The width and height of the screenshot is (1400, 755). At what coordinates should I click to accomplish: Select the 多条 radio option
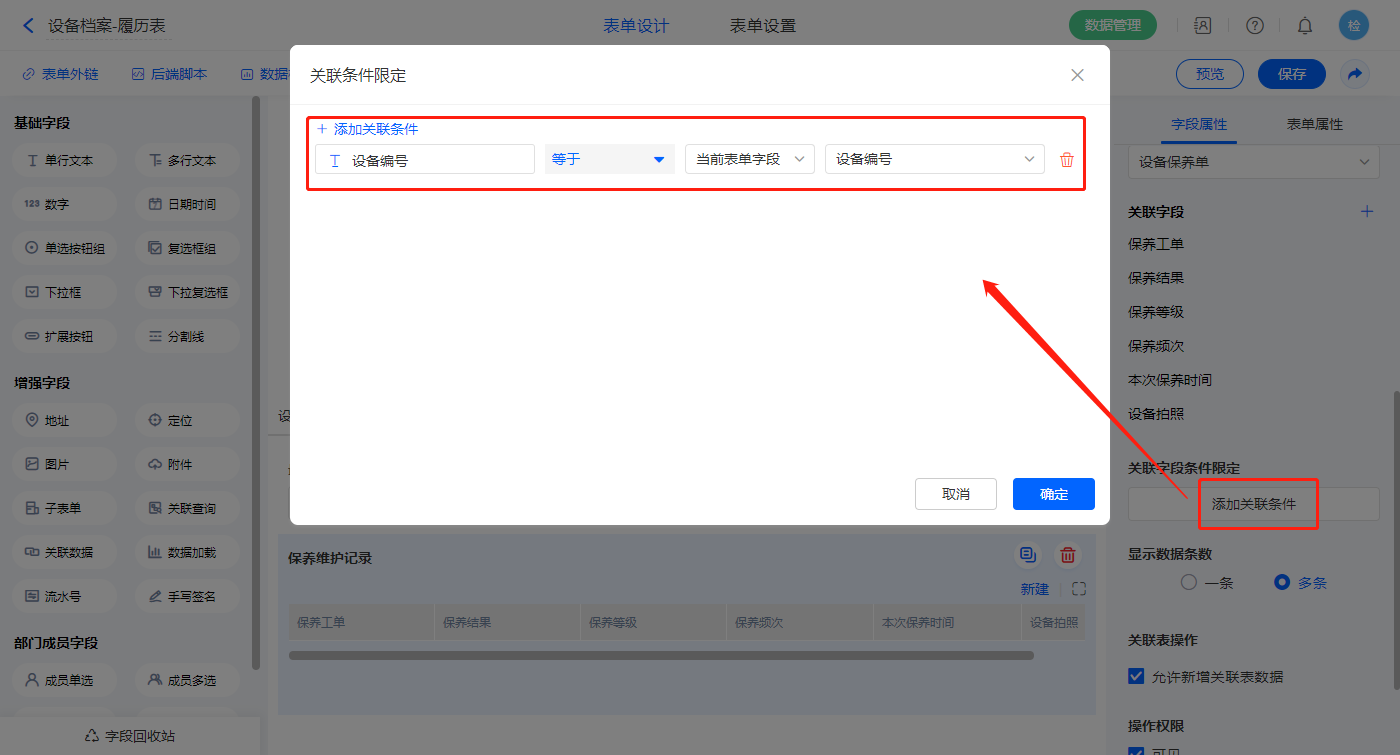pos(1282,582)
